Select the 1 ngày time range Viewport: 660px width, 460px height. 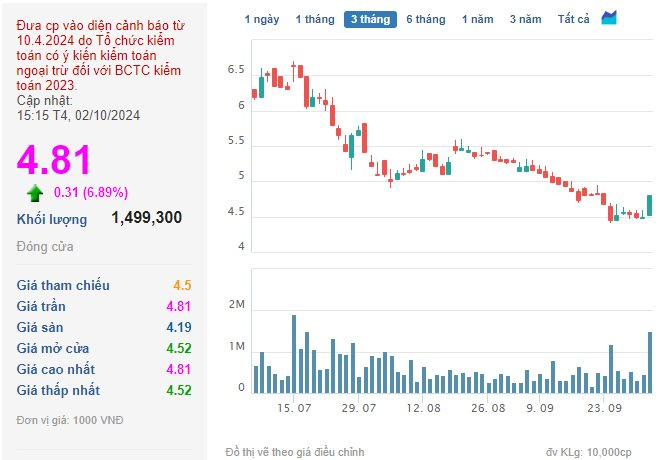[262, 19]
